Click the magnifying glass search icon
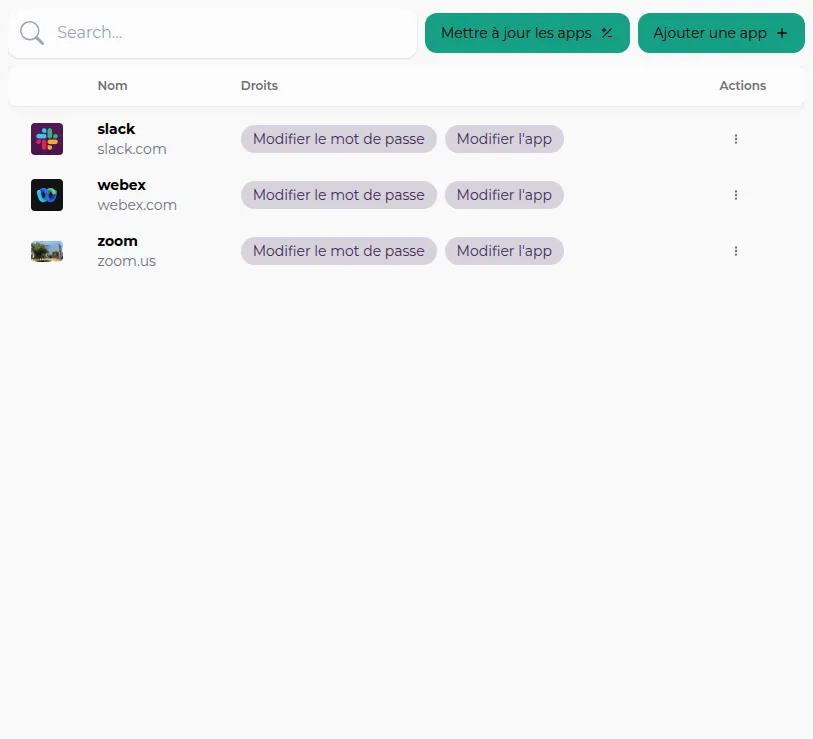Screen dimensions: 813x739 (x=32, y=33)
